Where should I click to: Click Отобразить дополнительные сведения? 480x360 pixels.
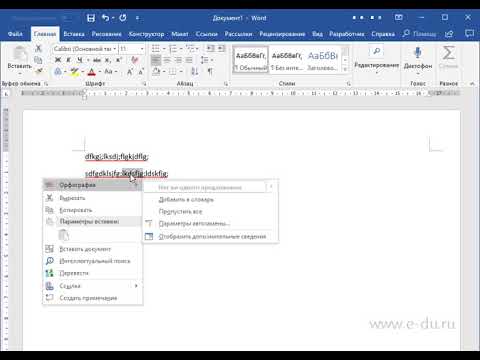(x=211, y=236)
